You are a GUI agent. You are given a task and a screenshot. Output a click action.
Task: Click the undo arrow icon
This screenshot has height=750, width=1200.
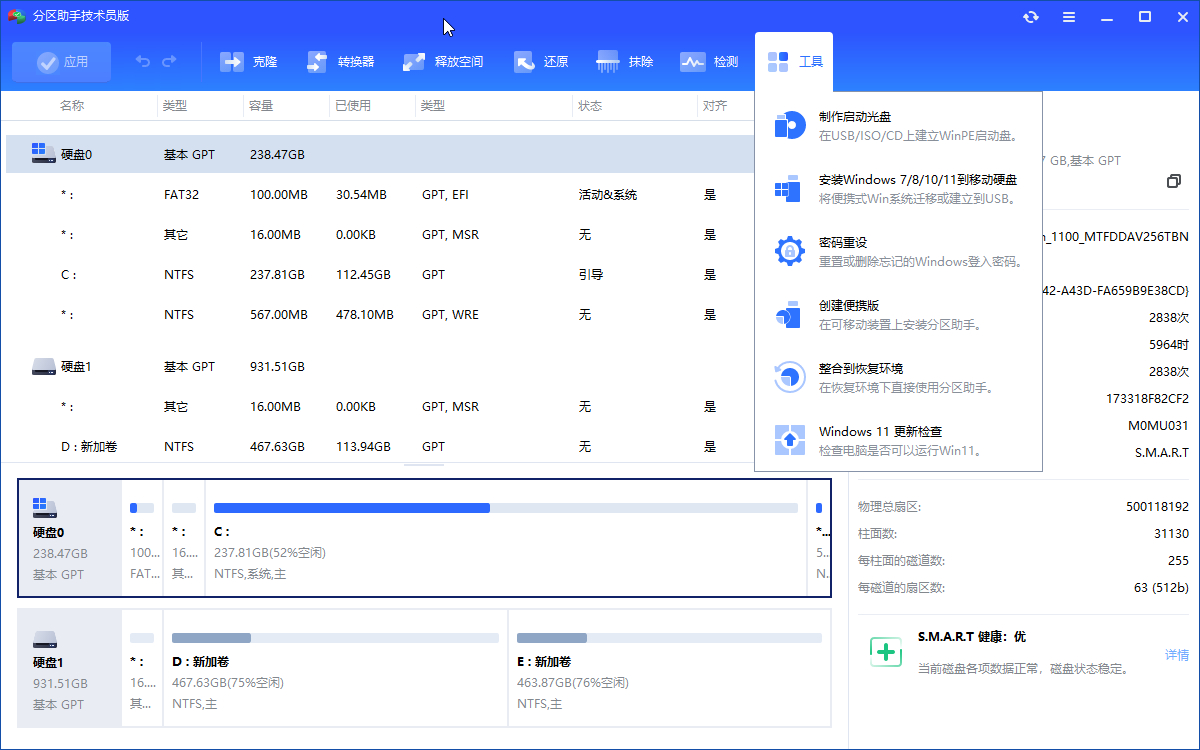143,61
